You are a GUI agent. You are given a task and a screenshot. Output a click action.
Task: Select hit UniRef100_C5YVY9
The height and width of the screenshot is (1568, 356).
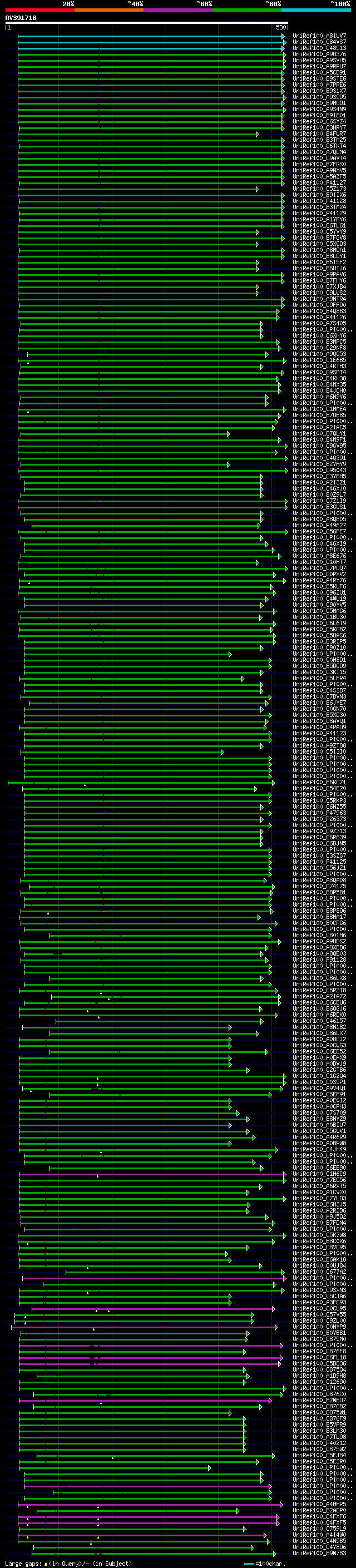[x=319, y=232]
